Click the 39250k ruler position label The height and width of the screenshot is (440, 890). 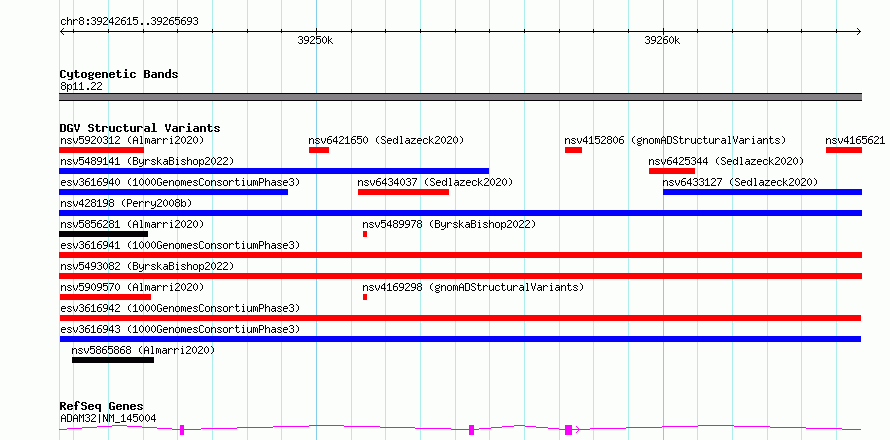316,40
